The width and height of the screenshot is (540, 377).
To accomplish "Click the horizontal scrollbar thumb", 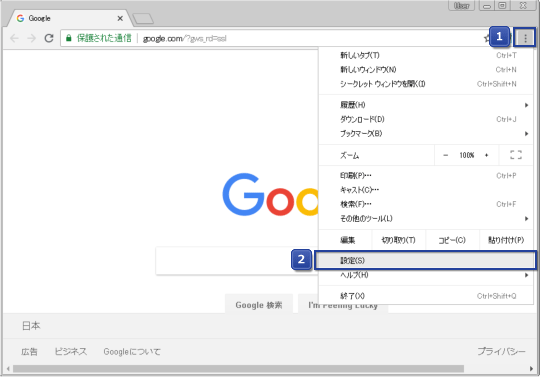I will tap(238, 369).
